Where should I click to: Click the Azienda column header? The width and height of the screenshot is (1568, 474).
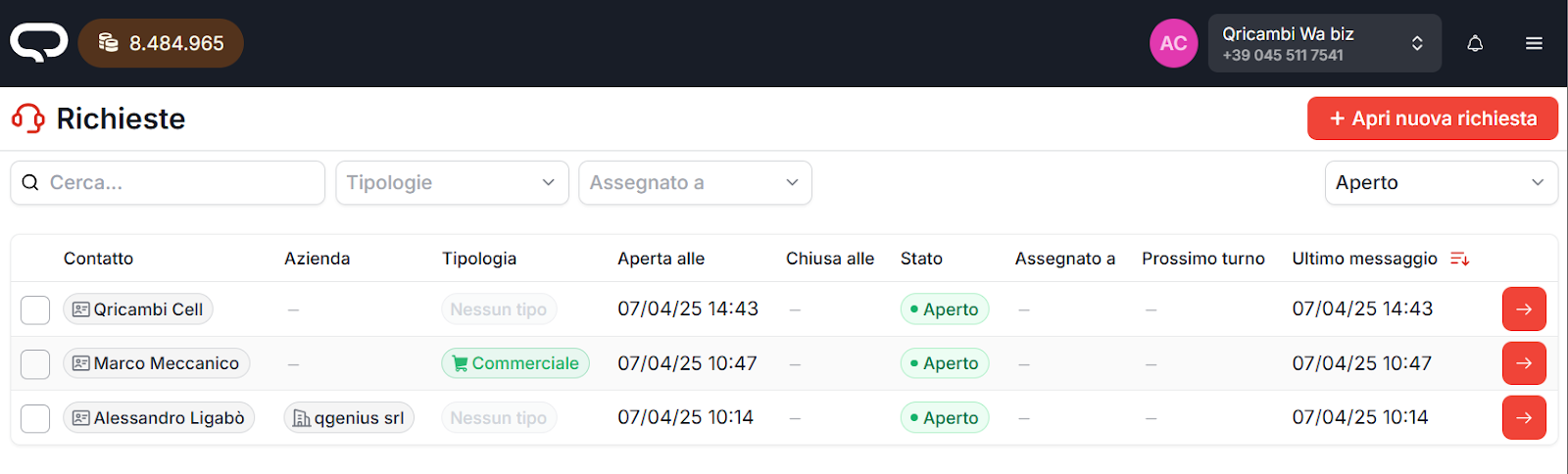[x=317, y=259]
